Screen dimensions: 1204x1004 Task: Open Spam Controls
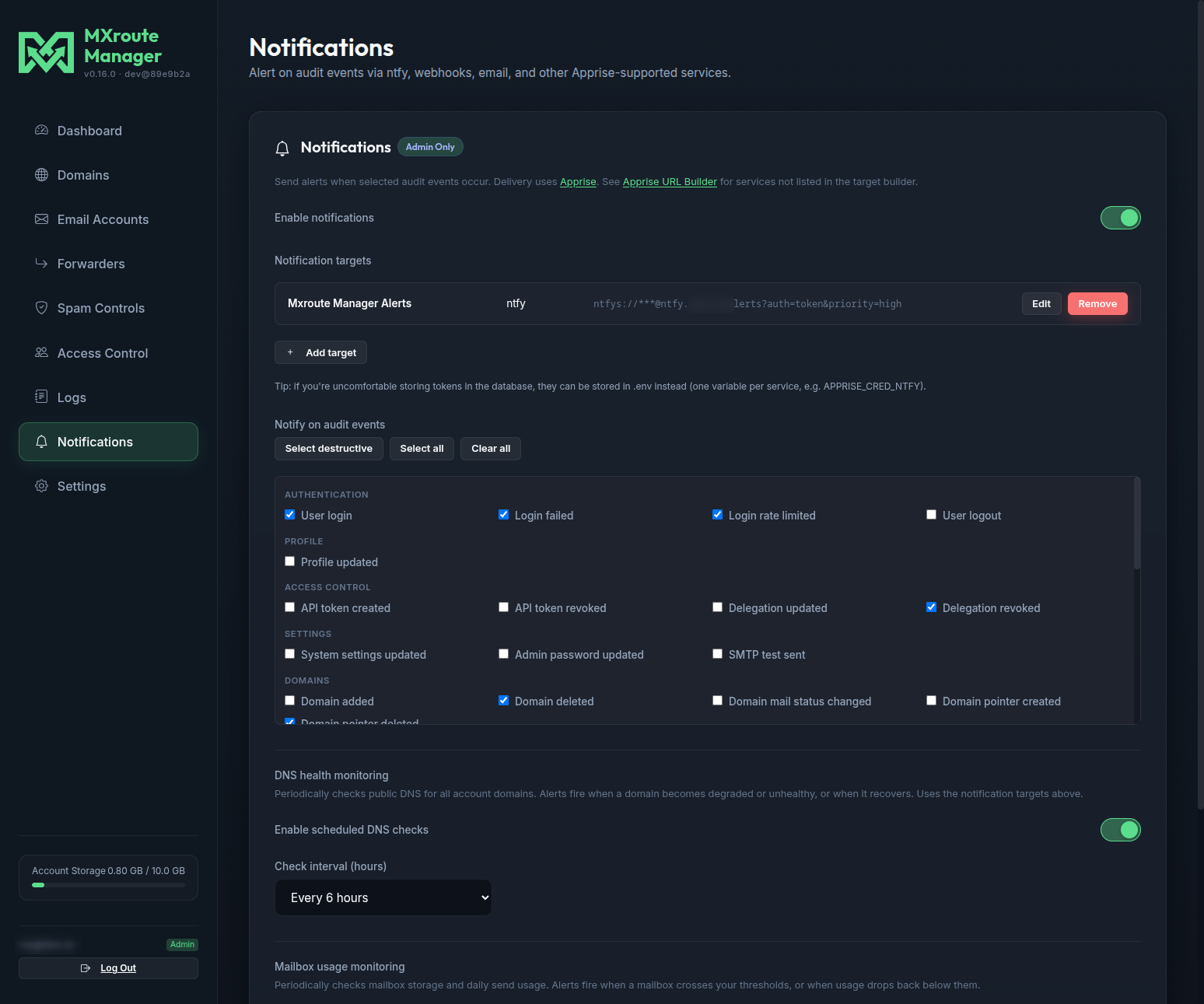tap(108, 308)
